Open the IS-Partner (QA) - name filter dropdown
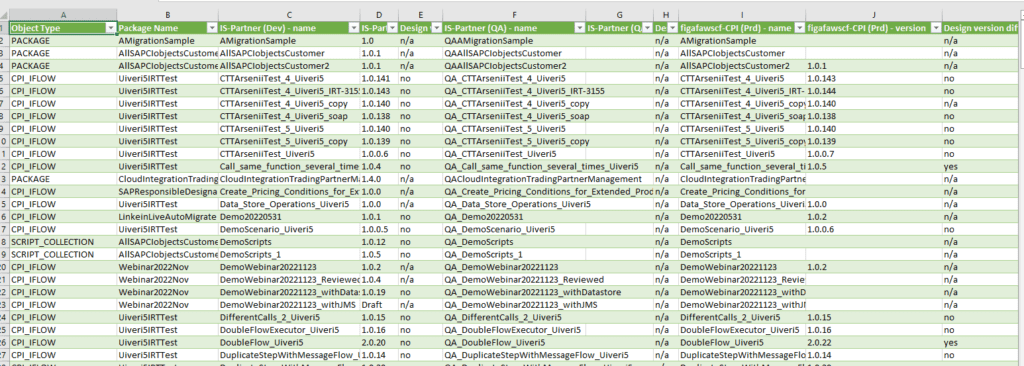Screen dimensions: 1024x366 pyautogui.click(x=579, y=28)
